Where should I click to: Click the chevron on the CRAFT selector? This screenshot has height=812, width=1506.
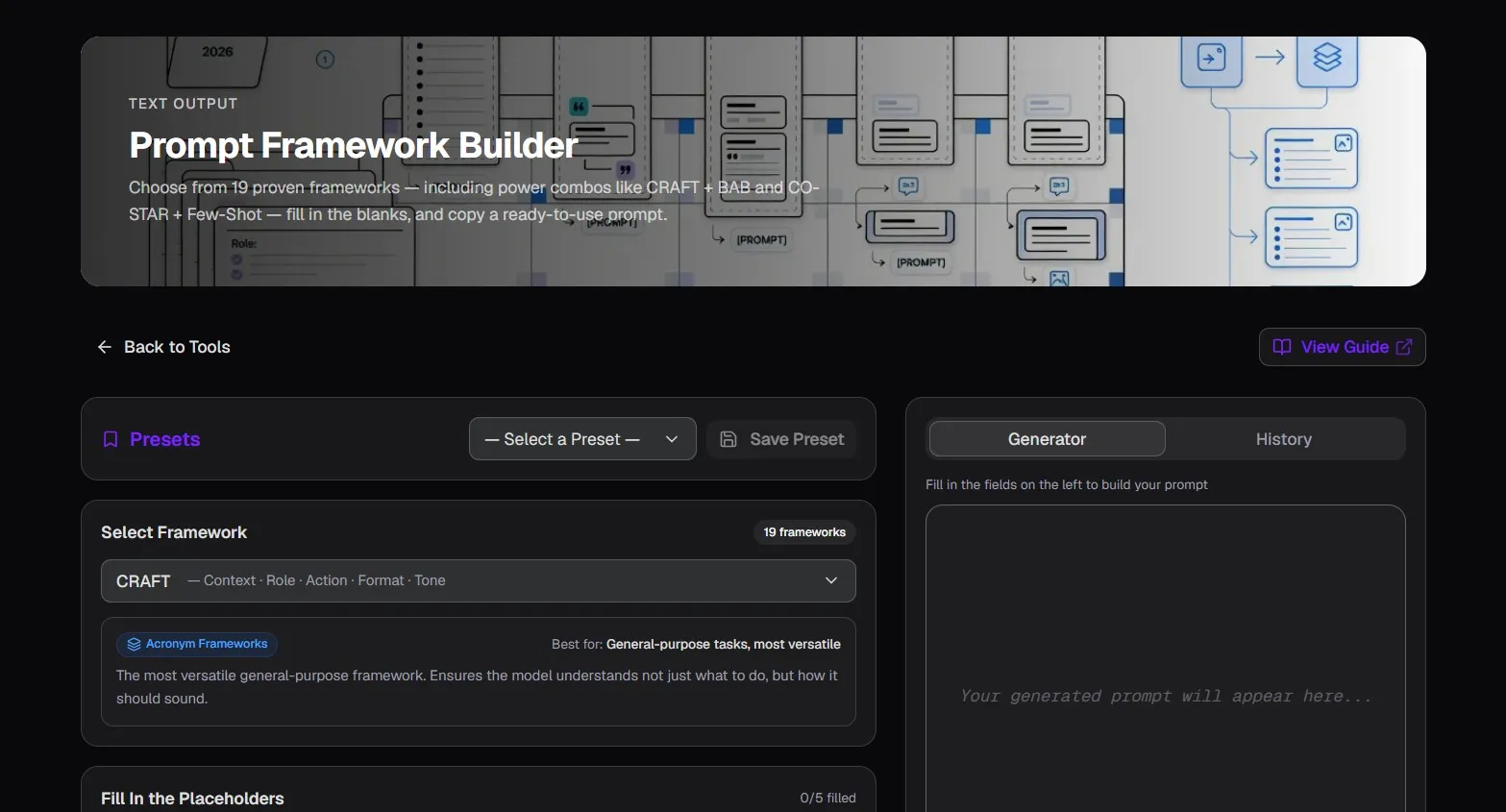pyautogui.click(x=831, y=580)
